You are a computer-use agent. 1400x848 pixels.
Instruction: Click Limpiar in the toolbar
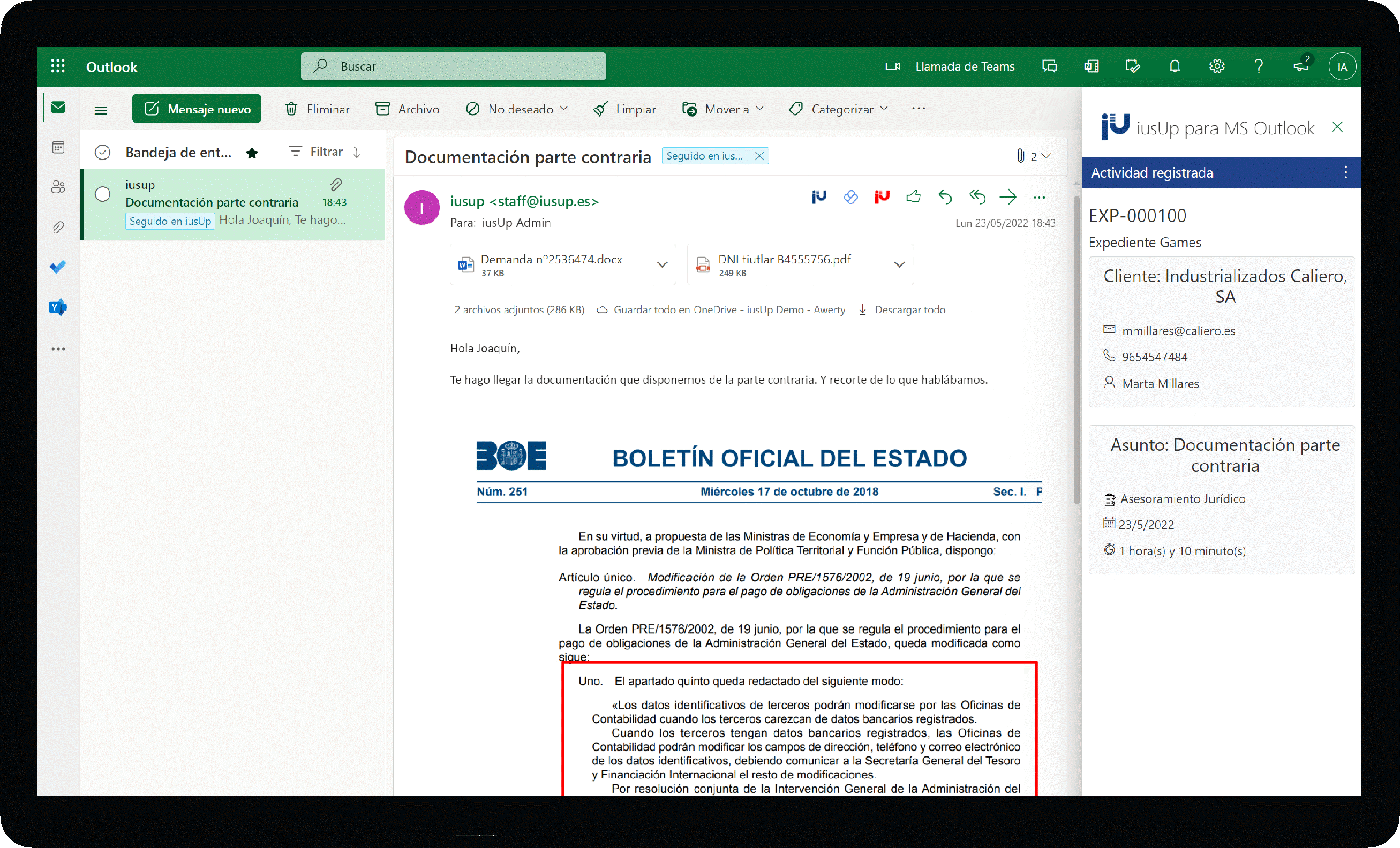pyautogui.click(x=624, y=109)
